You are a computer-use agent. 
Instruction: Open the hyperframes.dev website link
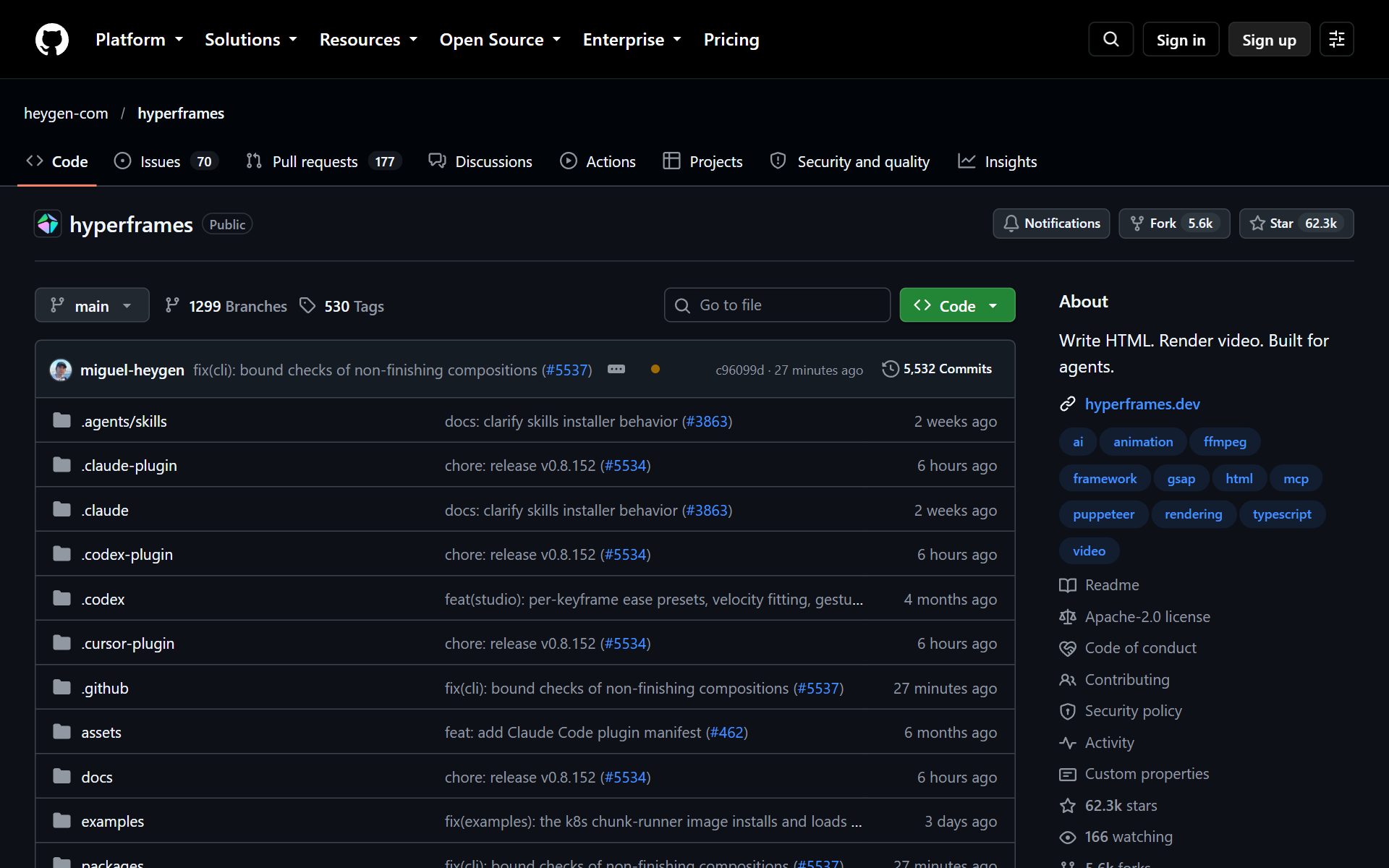point(1142,404)
